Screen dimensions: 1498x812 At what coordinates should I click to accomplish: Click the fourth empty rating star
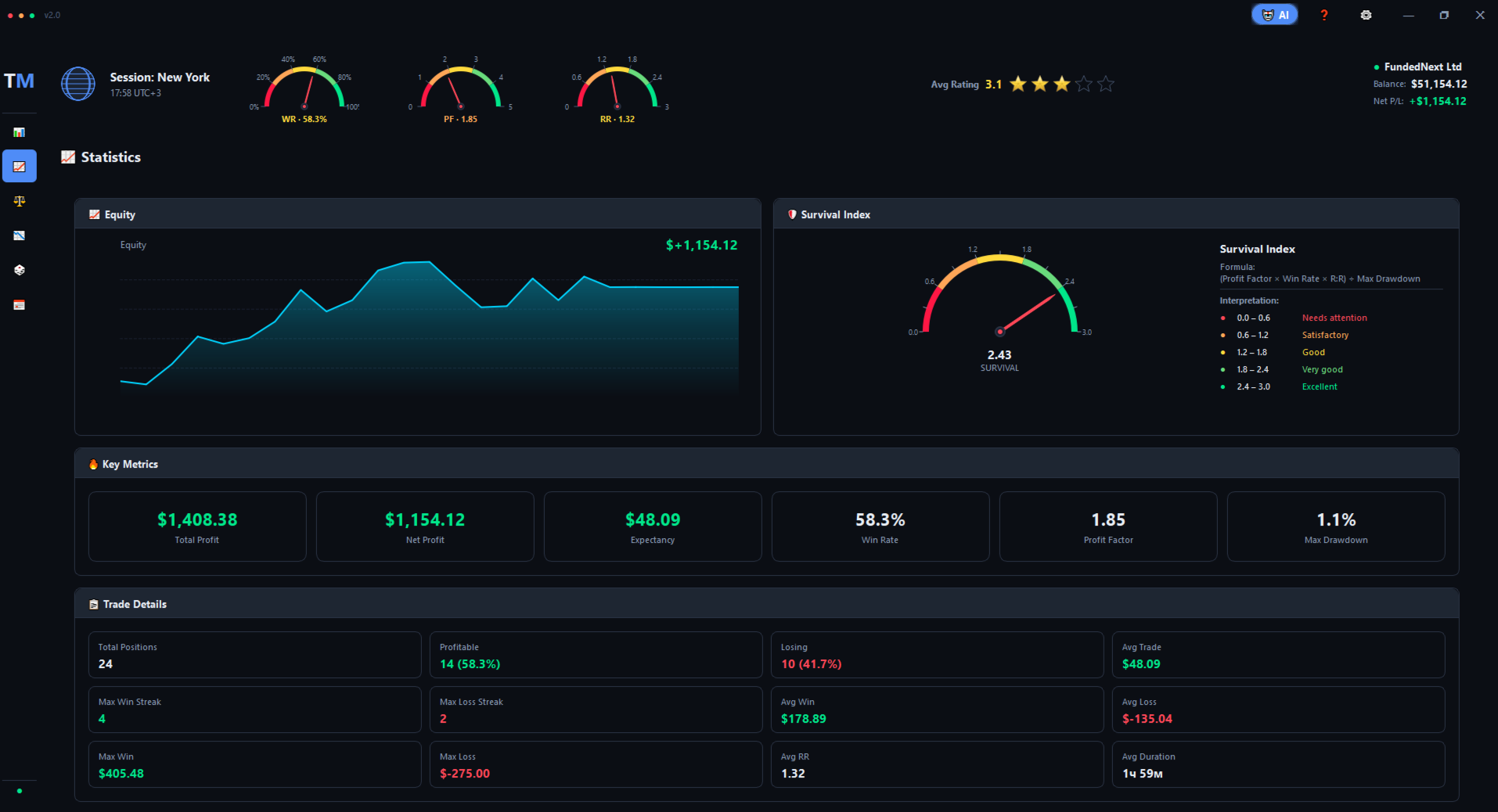pyautogui.click(x=1083, y=84)
